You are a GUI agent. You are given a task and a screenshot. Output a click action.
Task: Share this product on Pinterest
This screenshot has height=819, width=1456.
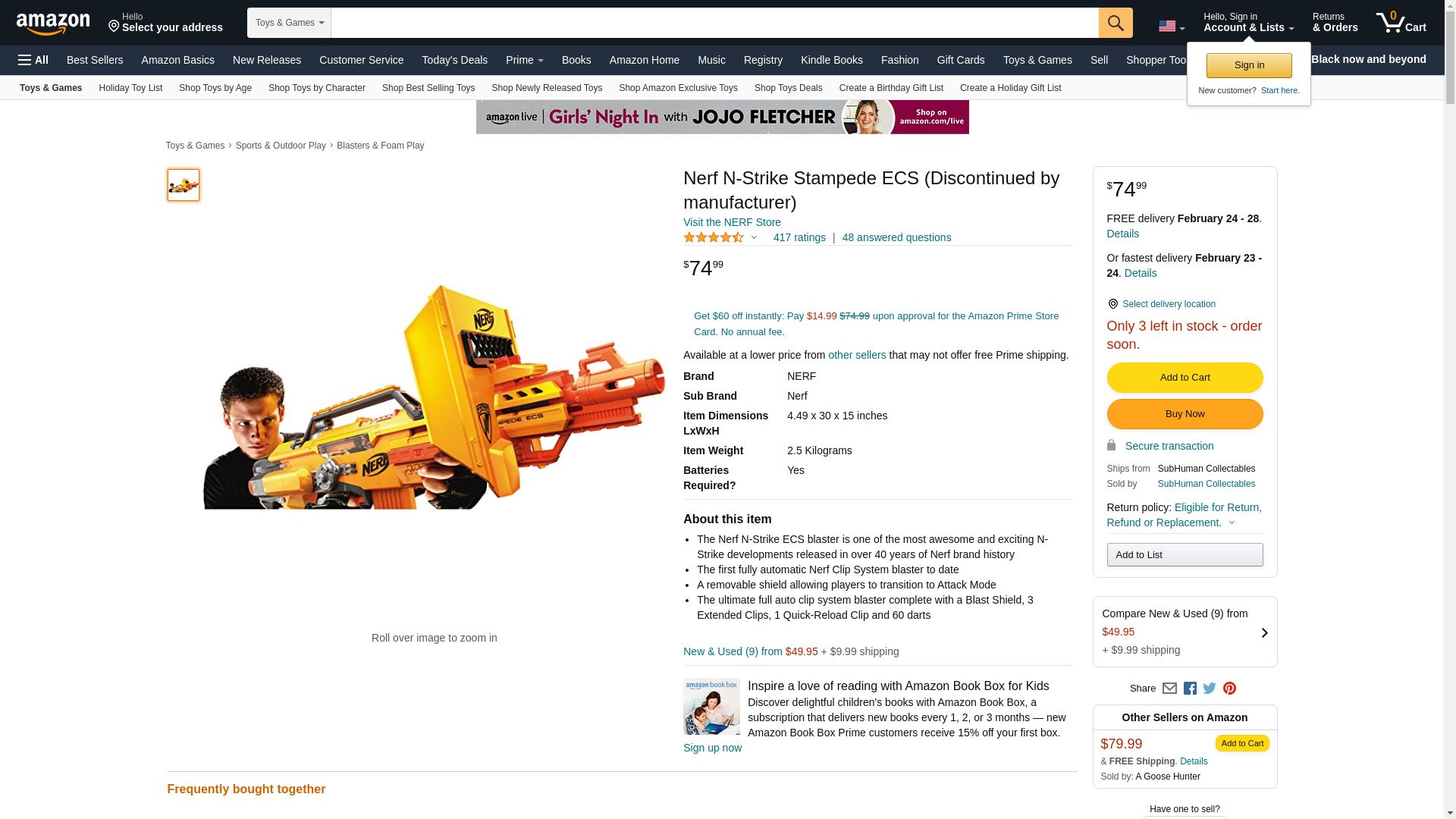(x=1229, y=688)
